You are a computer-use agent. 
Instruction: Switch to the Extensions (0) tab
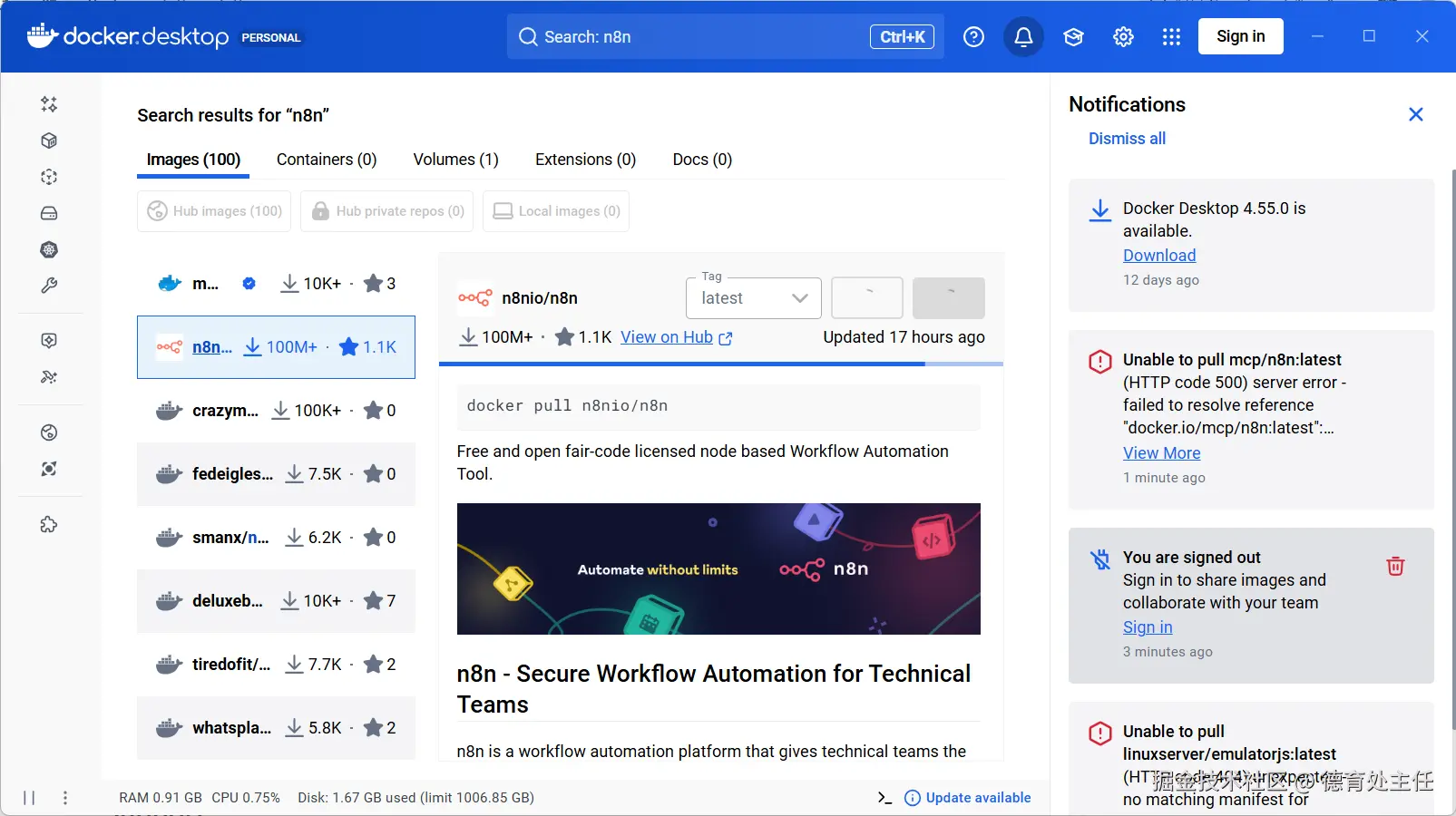(x=586, y=160)
